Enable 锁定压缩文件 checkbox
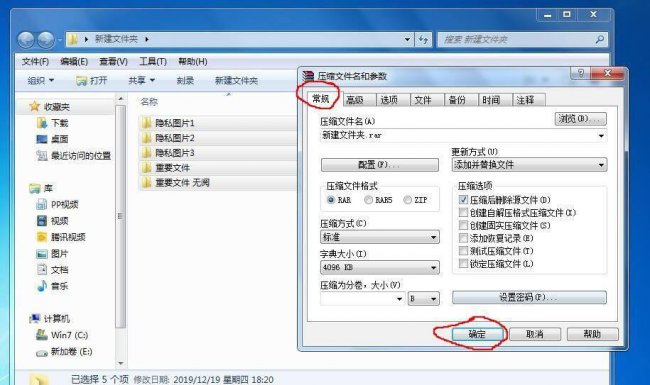This screenshot has width=650, height=385. pyautogui.click(x=463, y=264)
